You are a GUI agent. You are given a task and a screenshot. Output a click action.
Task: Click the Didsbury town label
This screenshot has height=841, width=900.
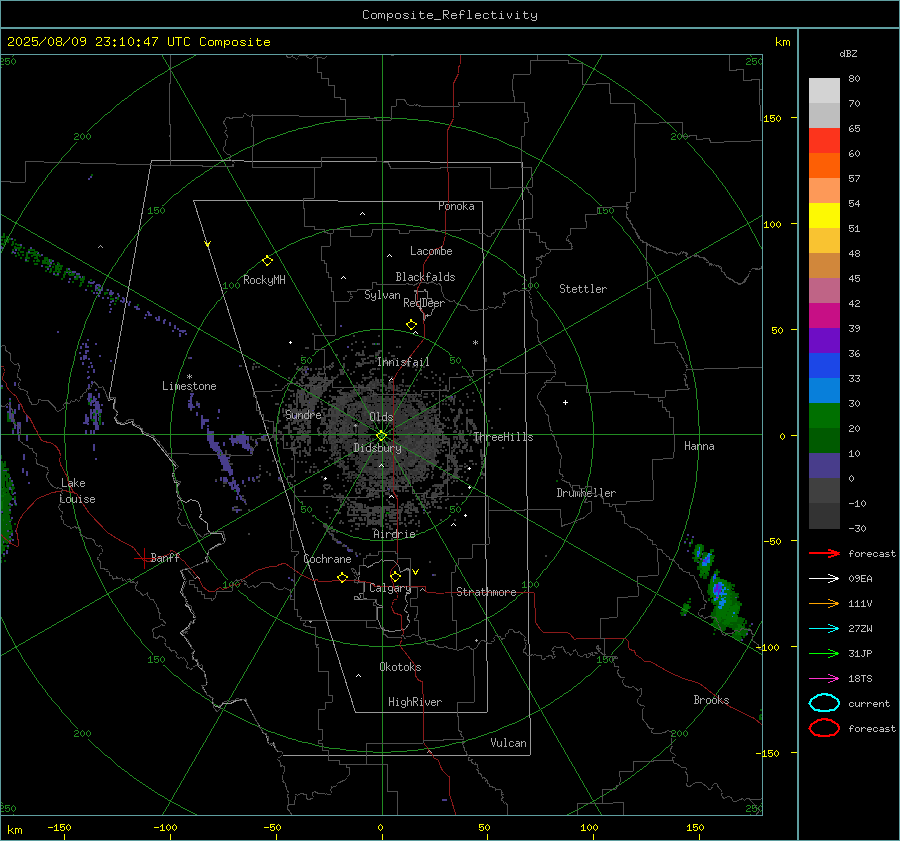[x=377, y=448]
